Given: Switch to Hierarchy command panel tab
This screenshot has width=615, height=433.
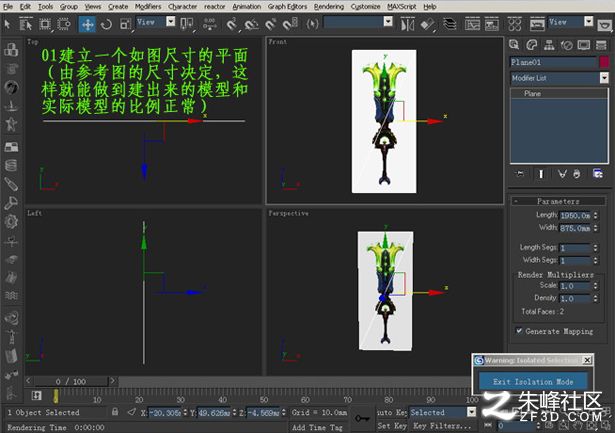Looking at the screenshot, I should pyautogui.click(x=549, y=45).
